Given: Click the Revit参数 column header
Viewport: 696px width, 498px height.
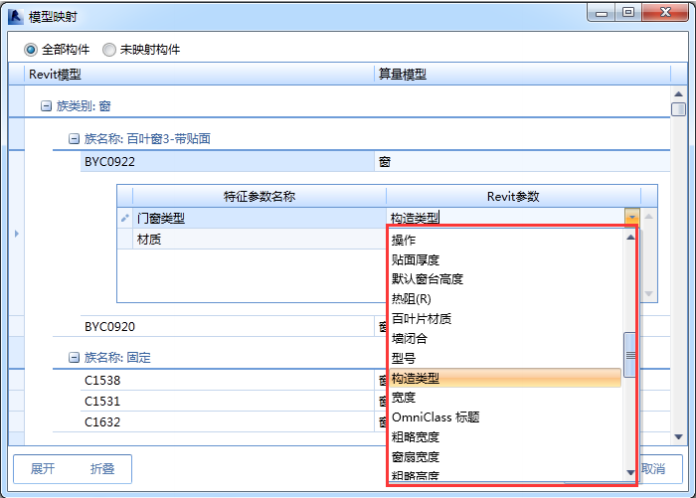Looking at the screenshot, I should 513,196.
